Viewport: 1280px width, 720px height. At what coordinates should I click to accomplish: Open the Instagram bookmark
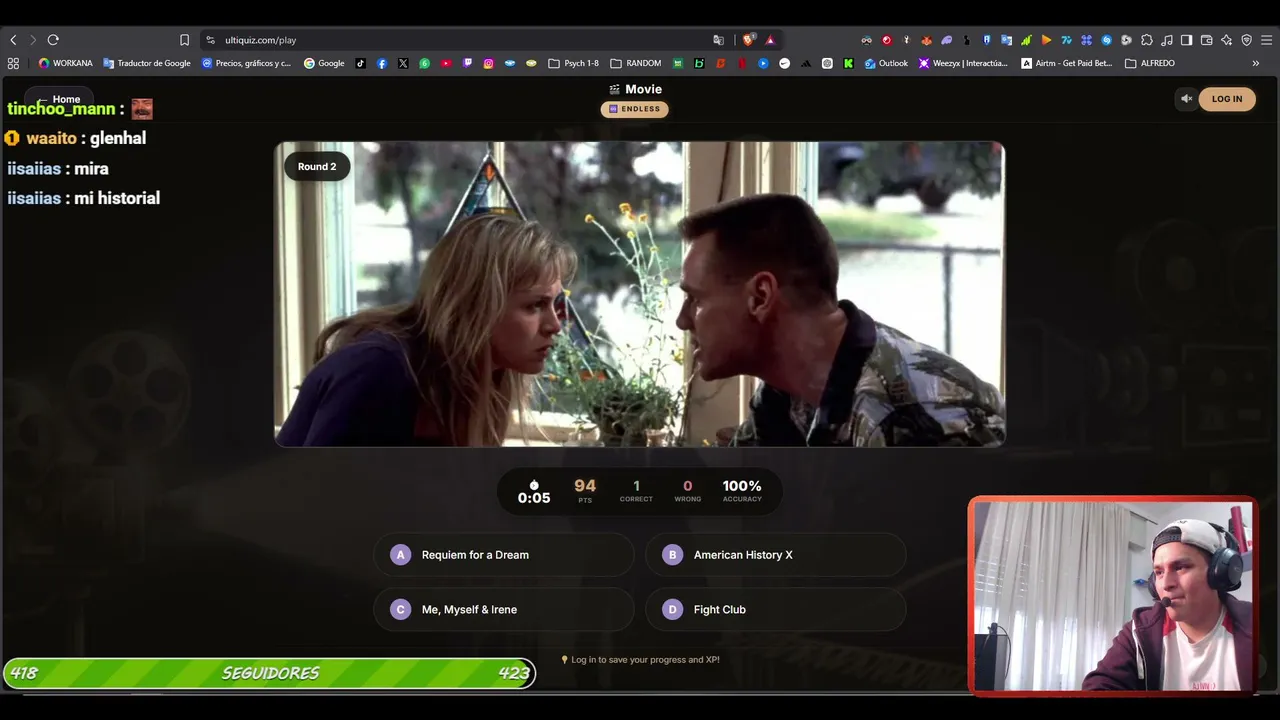pyautogui.click(x=488, y=63)
